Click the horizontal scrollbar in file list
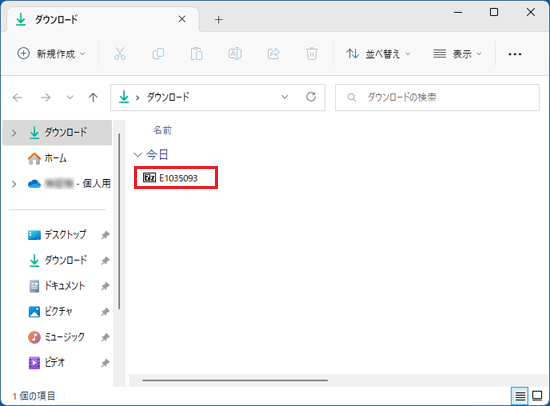 point(235,380)
